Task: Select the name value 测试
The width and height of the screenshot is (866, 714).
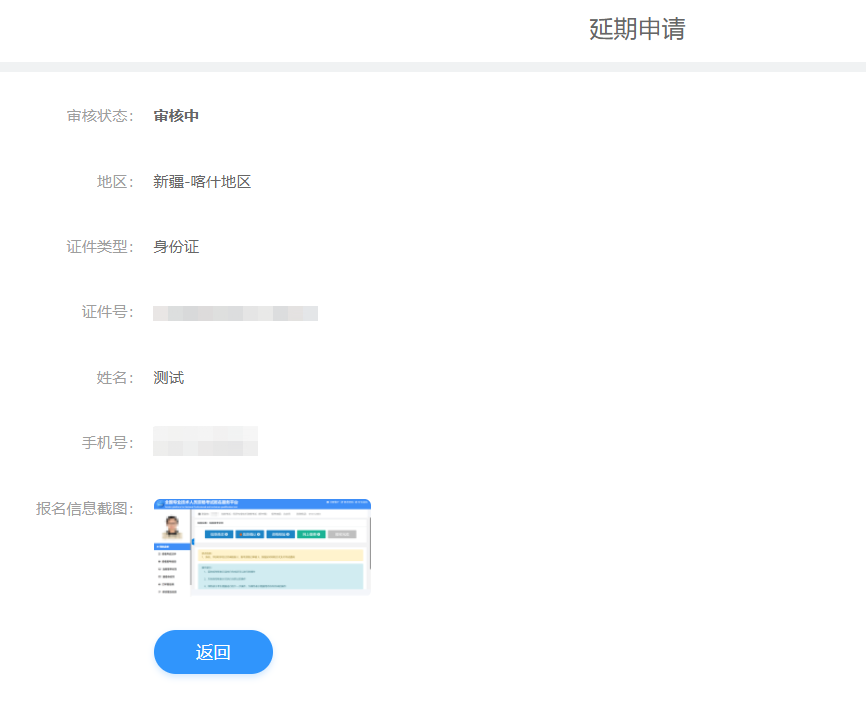Action: [x=168, y=377]
